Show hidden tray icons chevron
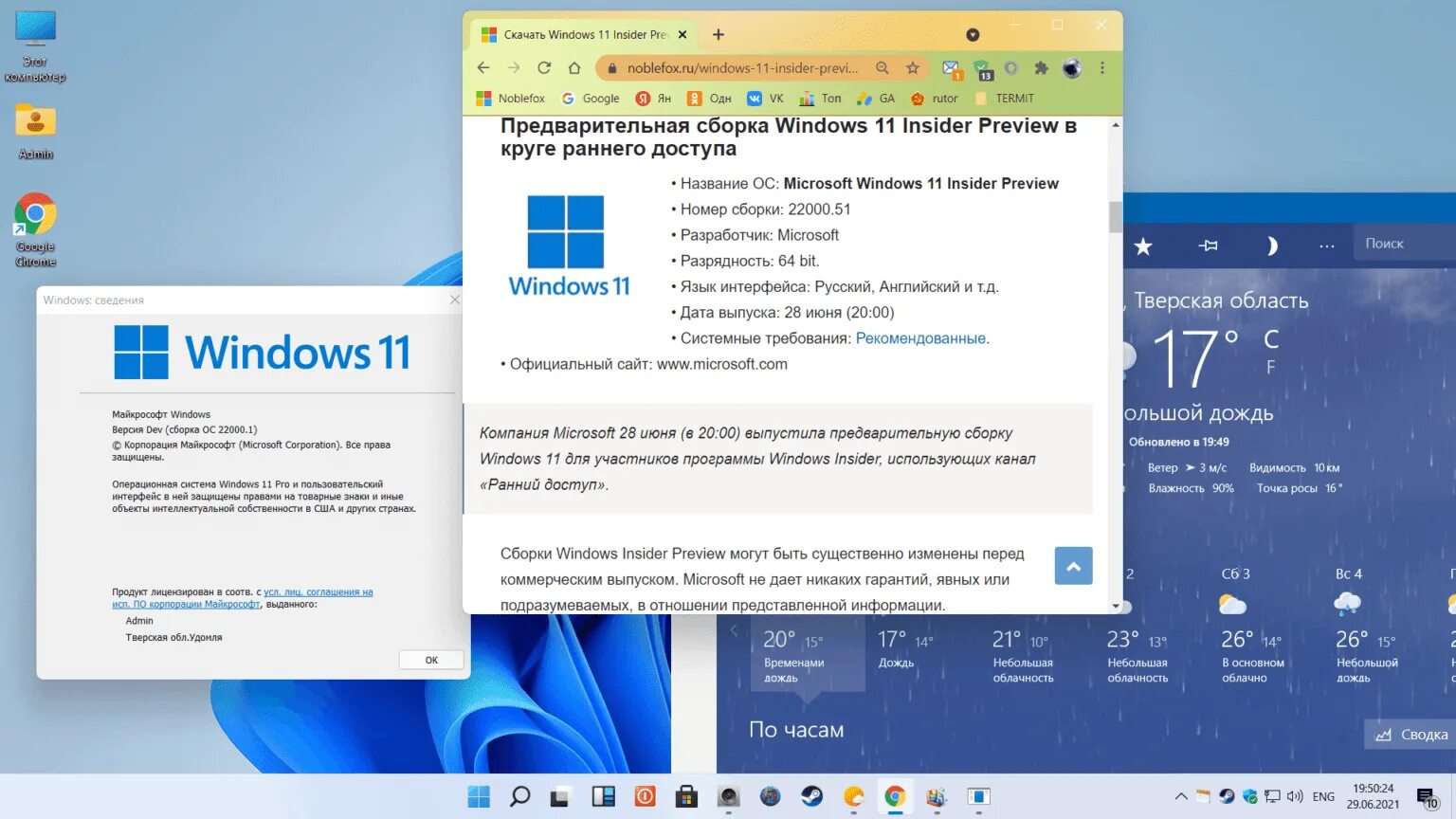Screen dimensions: 1456x819 pos(1181,796)
